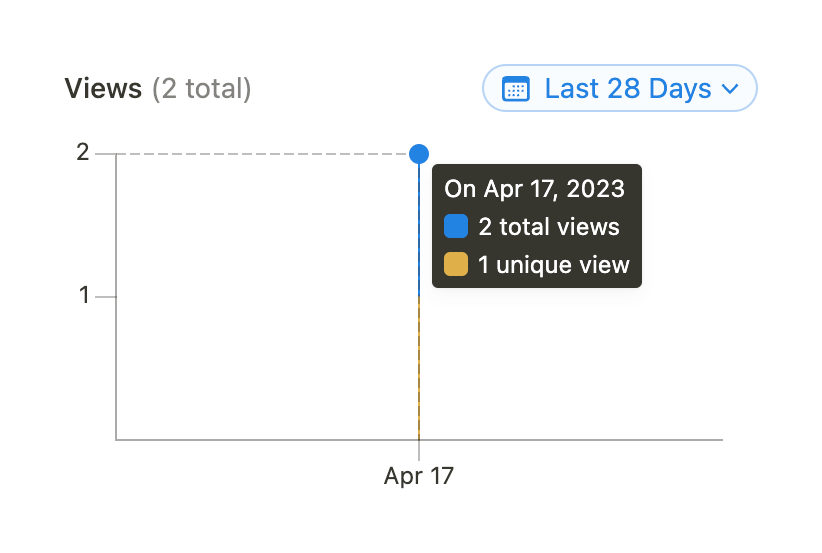The height and width of the screenshot is (553, 822).
Task: Click the calendar icon in date range button
Action: [515, 89]
